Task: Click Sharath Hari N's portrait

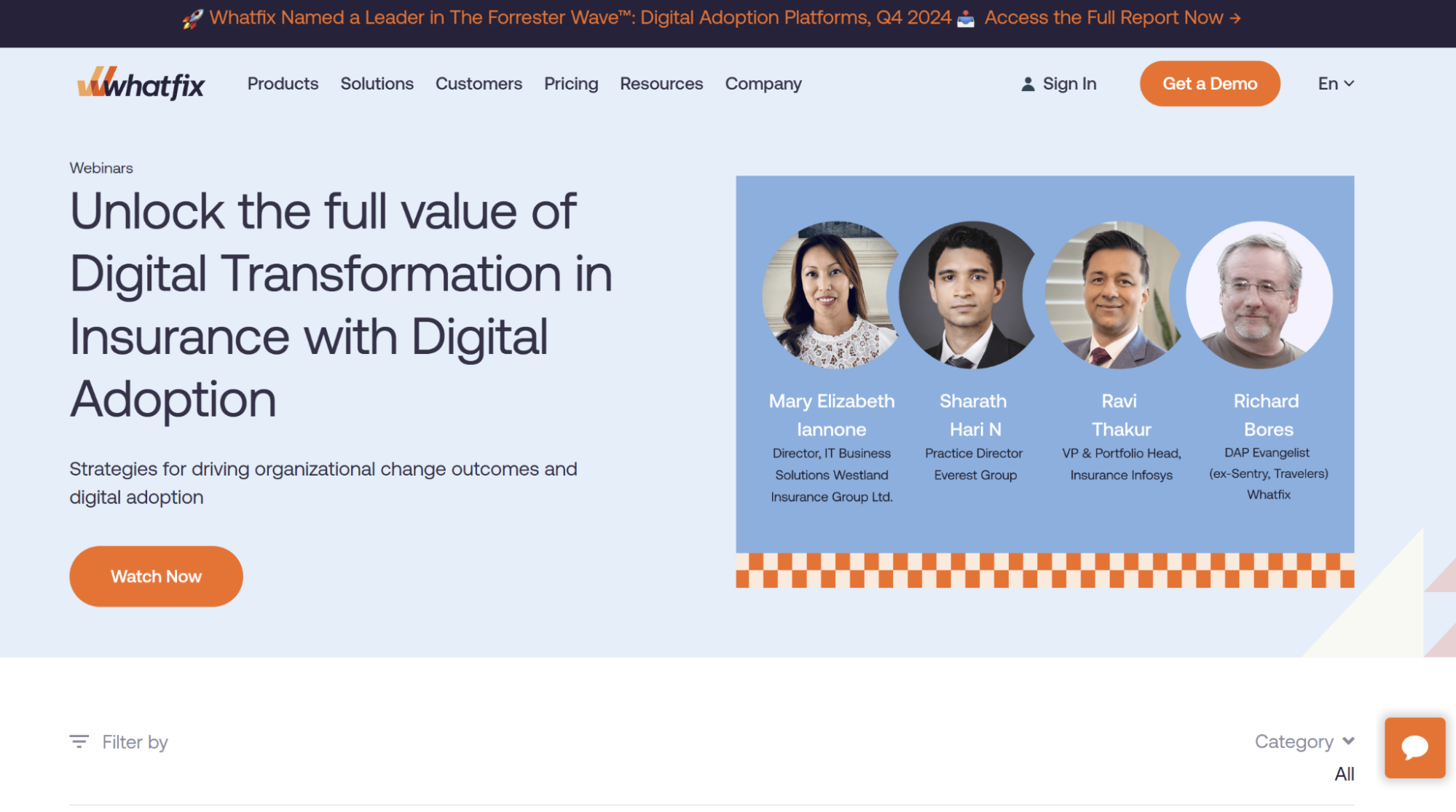Action: [967, 295]
